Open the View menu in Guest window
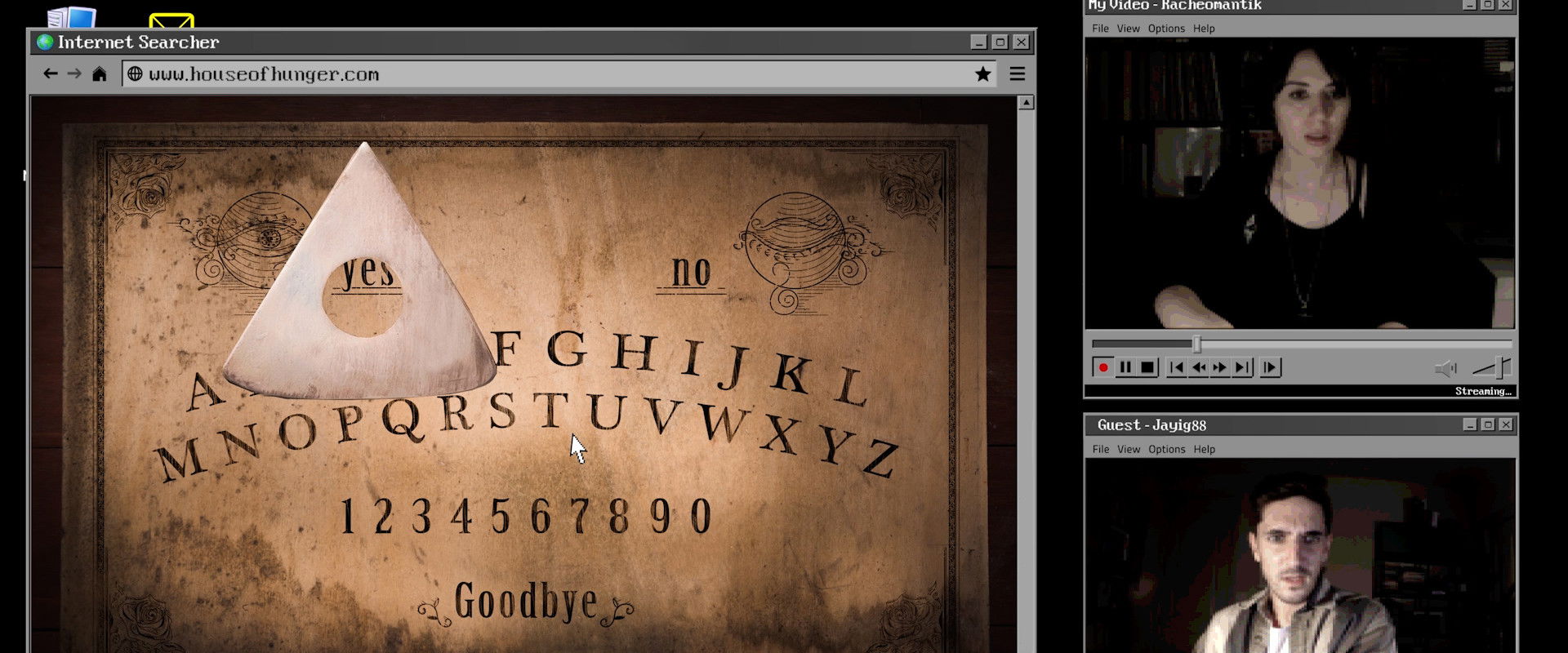Viewport: 1568px width, 653px height. pyautogui.click(x=1128, y=450)
